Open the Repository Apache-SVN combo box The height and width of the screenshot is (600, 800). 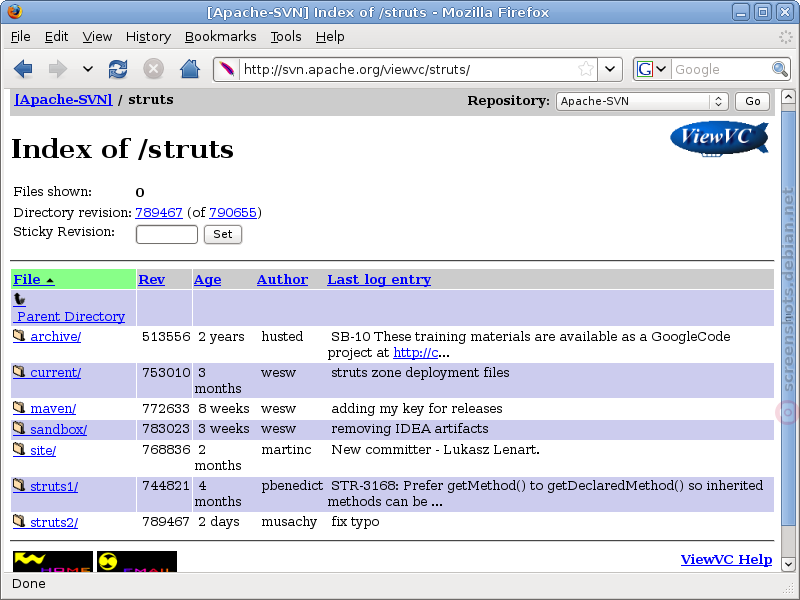coord(641,101)
